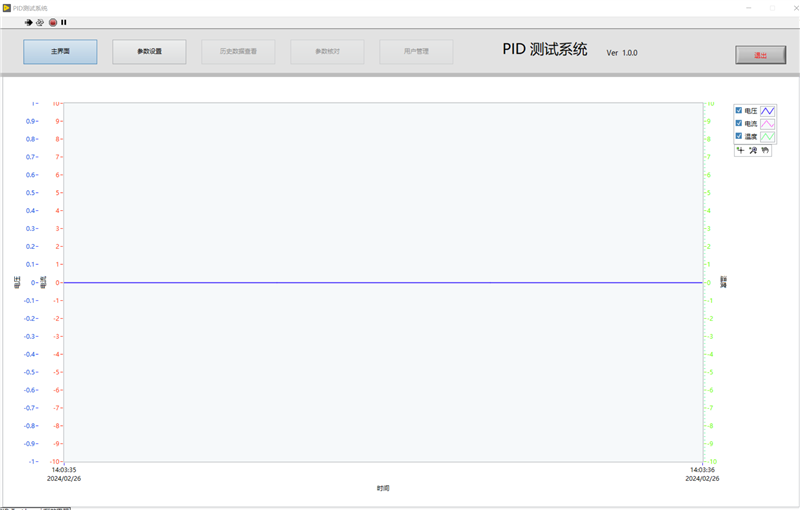Select the graph pan hand tool
Image resolution: width=800 pixels, height=510 pixels.
coord(765,150)
